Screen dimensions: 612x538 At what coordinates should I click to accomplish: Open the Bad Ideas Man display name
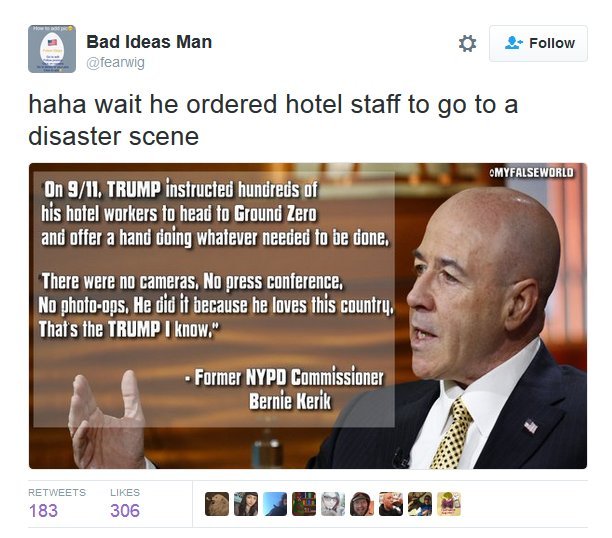click(149, 42)
